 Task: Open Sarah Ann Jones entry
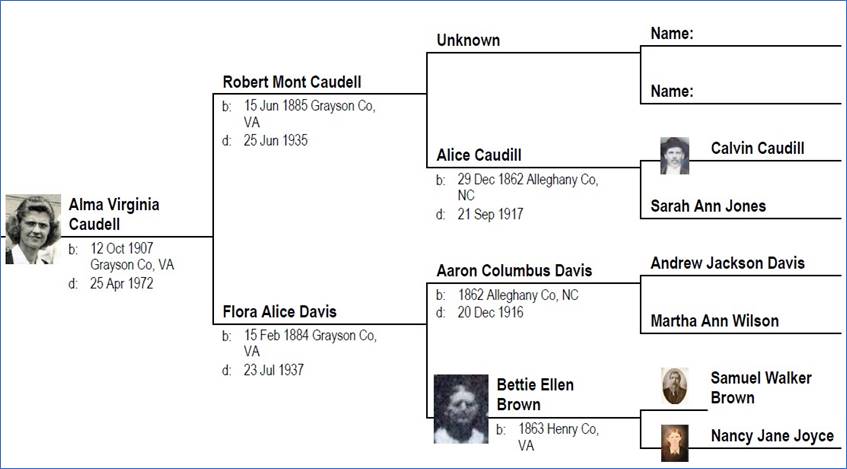(x=708, y=206)
